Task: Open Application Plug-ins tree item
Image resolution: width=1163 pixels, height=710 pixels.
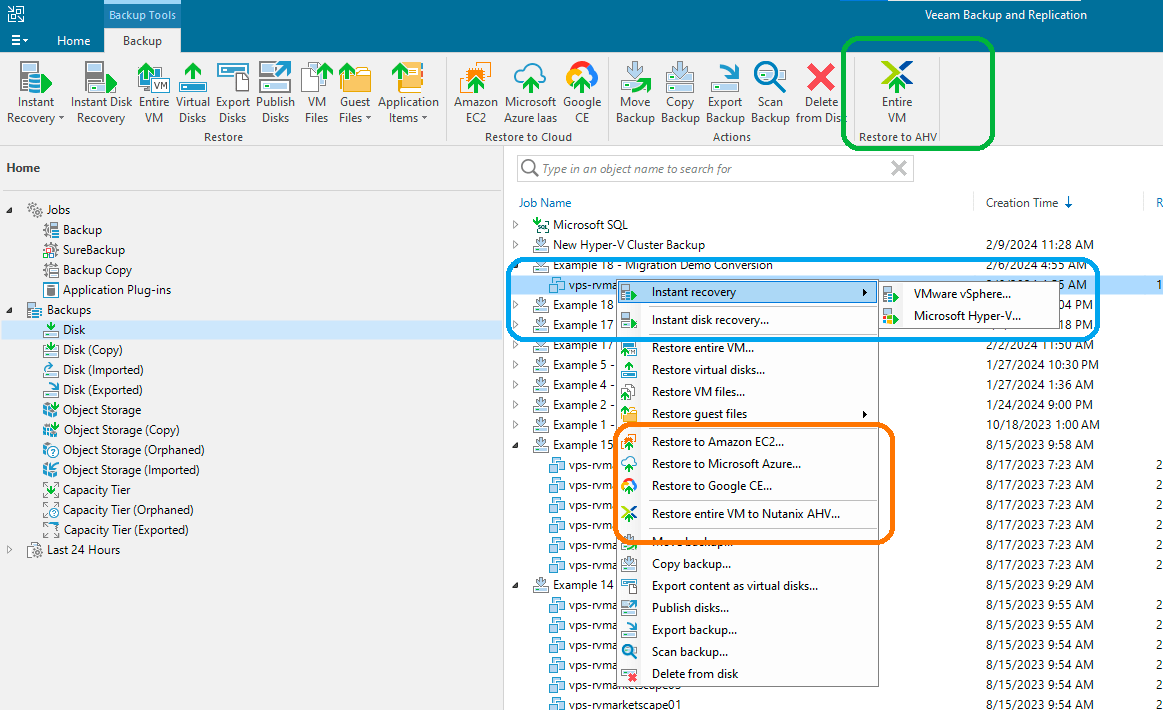Action: 116,290
